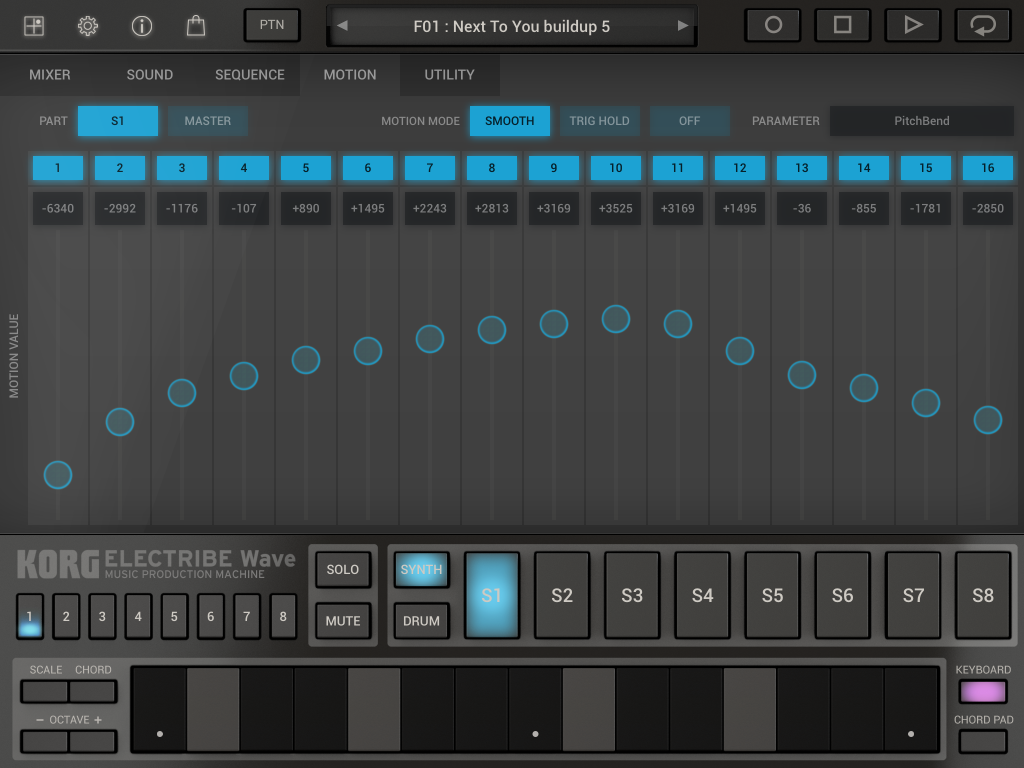Screen dimensions: 1024x768
Task: Click the PTN button
Action: coord(272,26)
